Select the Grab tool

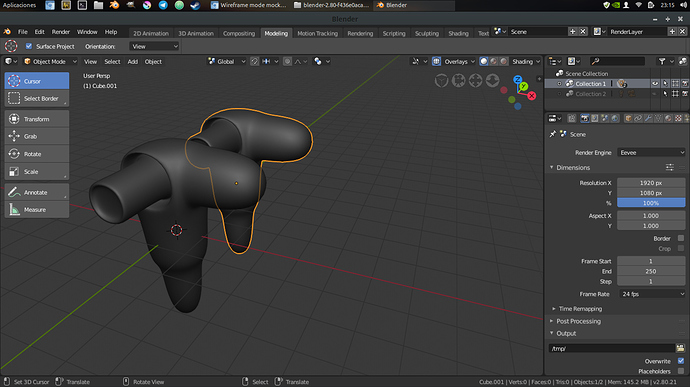coord(37,136)
